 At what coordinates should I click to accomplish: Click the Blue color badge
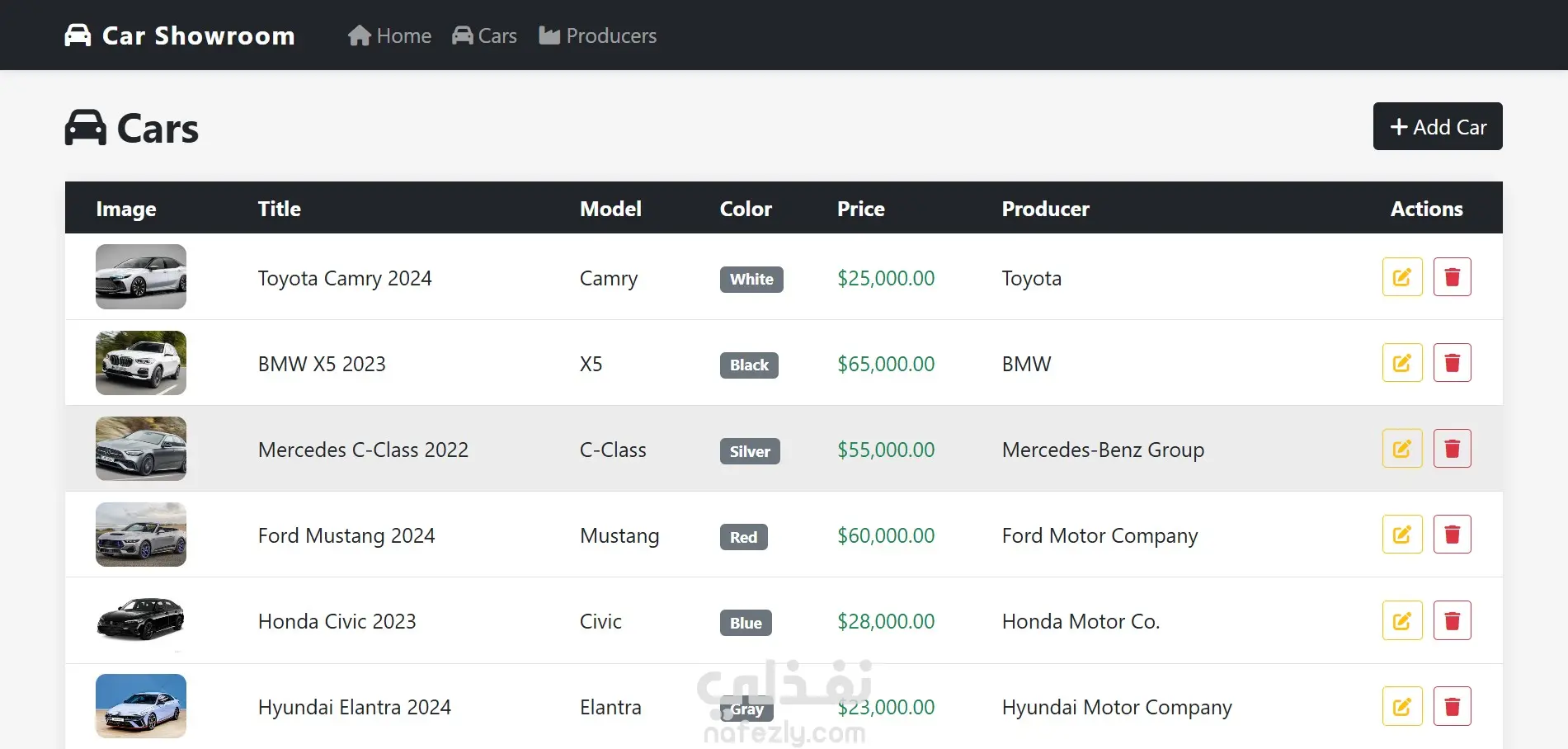746,623
